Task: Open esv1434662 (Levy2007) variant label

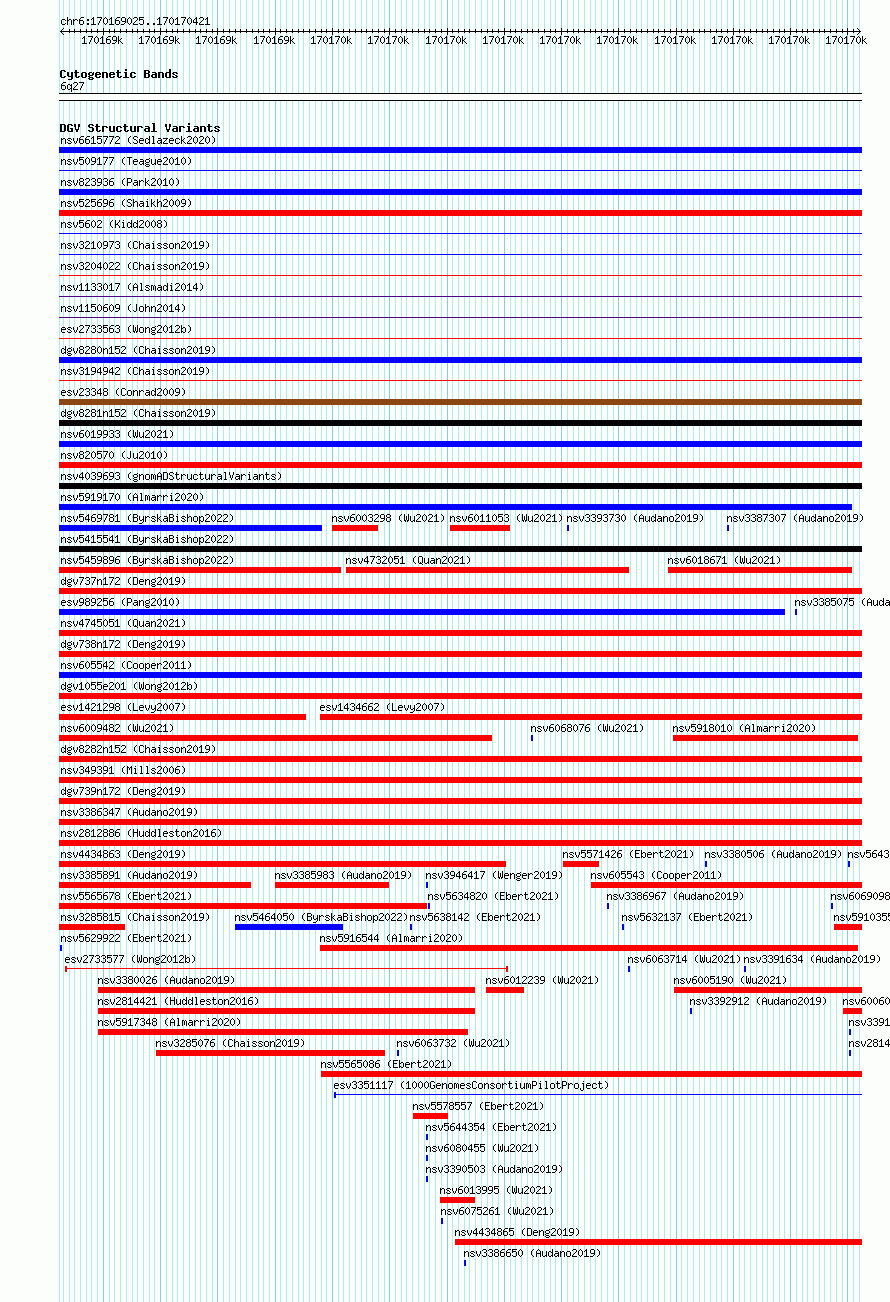Action: [x=382, y=707]
